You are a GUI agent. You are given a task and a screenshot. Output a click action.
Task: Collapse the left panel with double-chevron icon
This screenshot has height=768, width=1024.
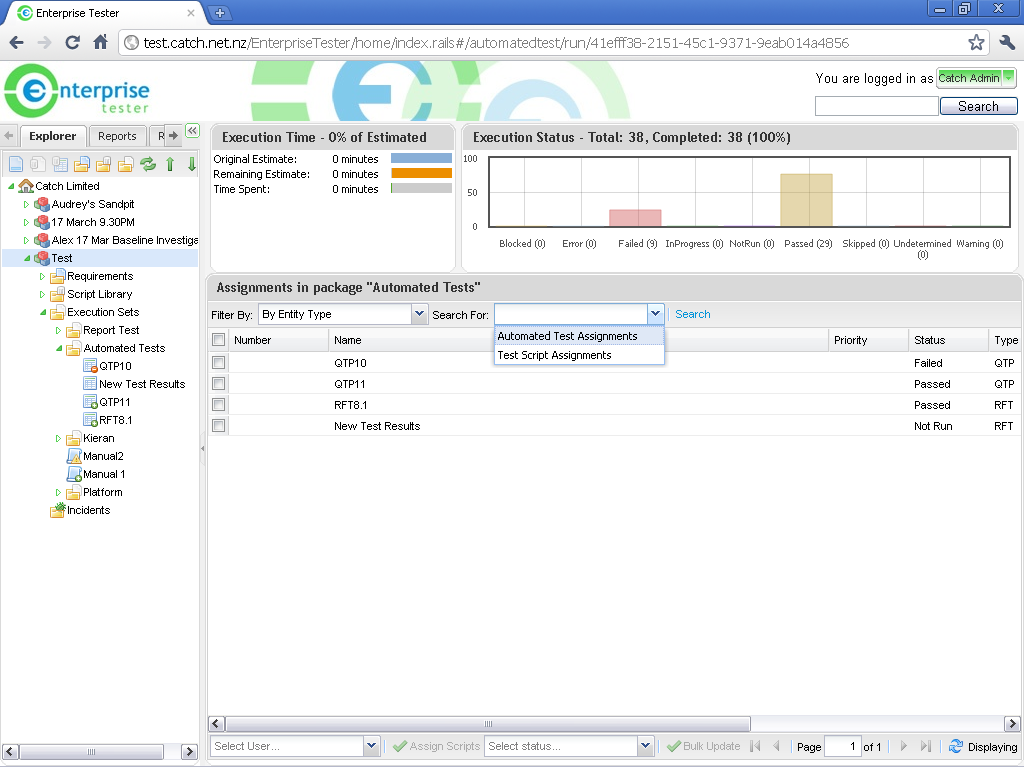click(x=192, y=130)
